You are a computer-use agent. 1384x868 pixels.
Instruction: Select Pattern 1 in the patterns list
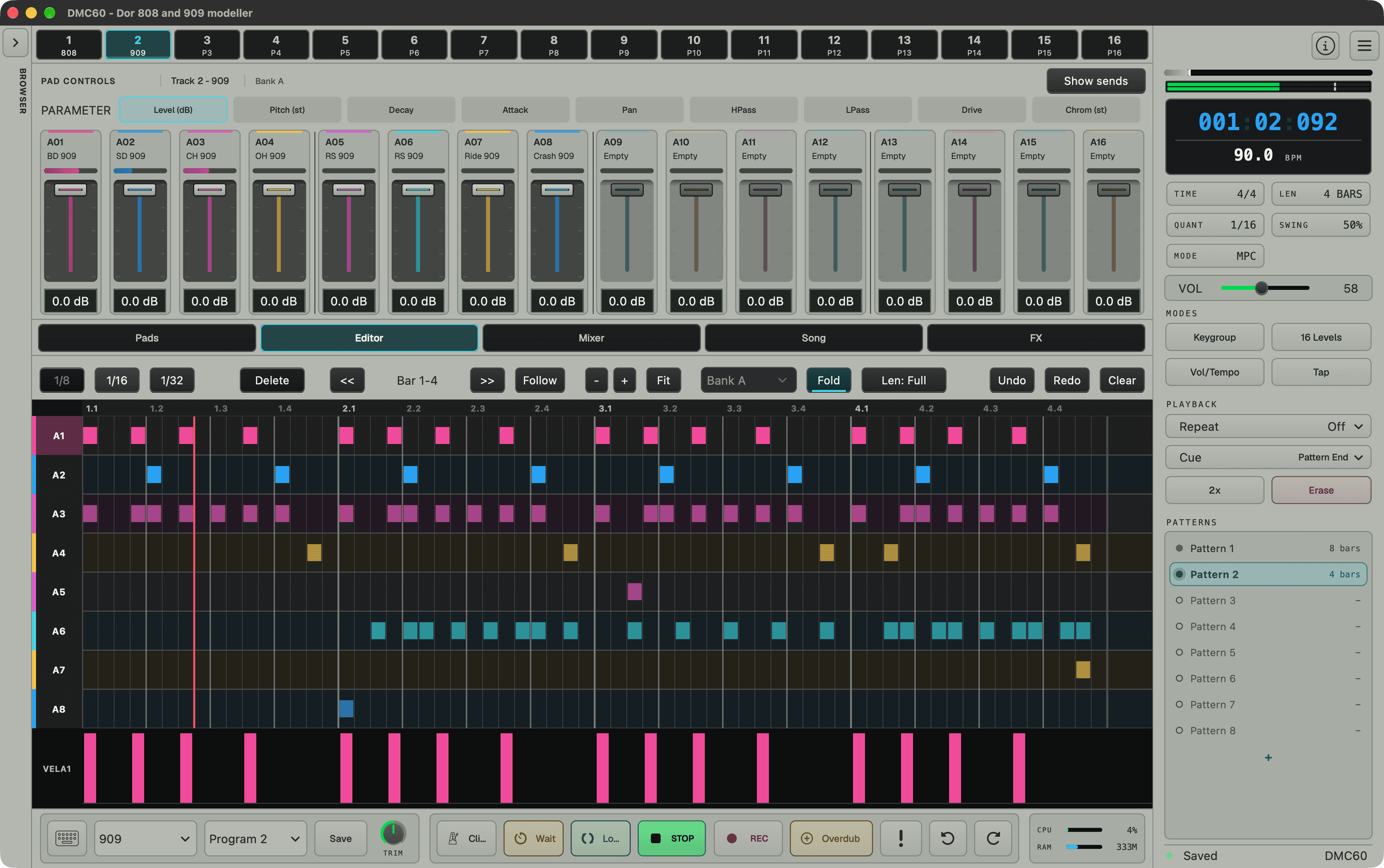click(x=1268, y=548)
